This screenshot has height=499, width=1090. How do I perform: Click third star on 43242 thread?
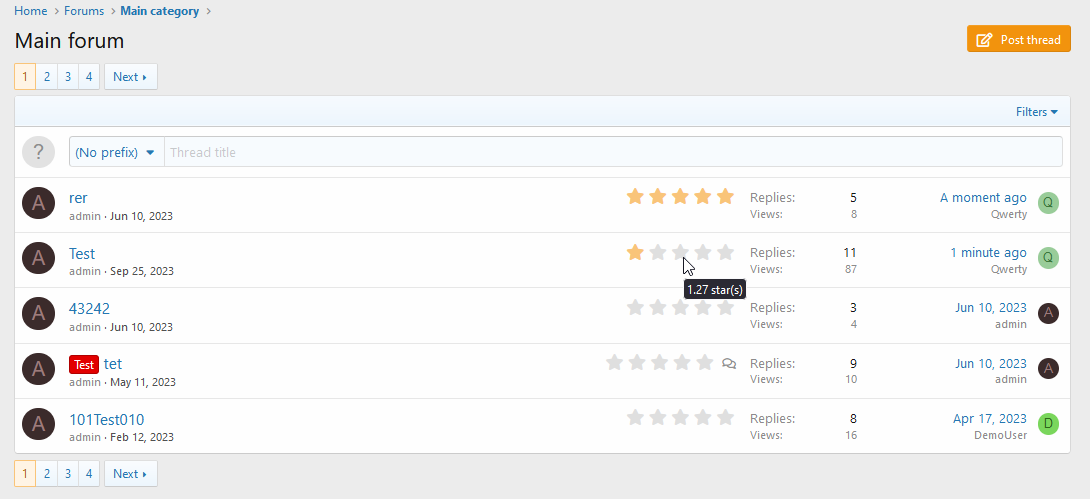(x=680, y=307)
